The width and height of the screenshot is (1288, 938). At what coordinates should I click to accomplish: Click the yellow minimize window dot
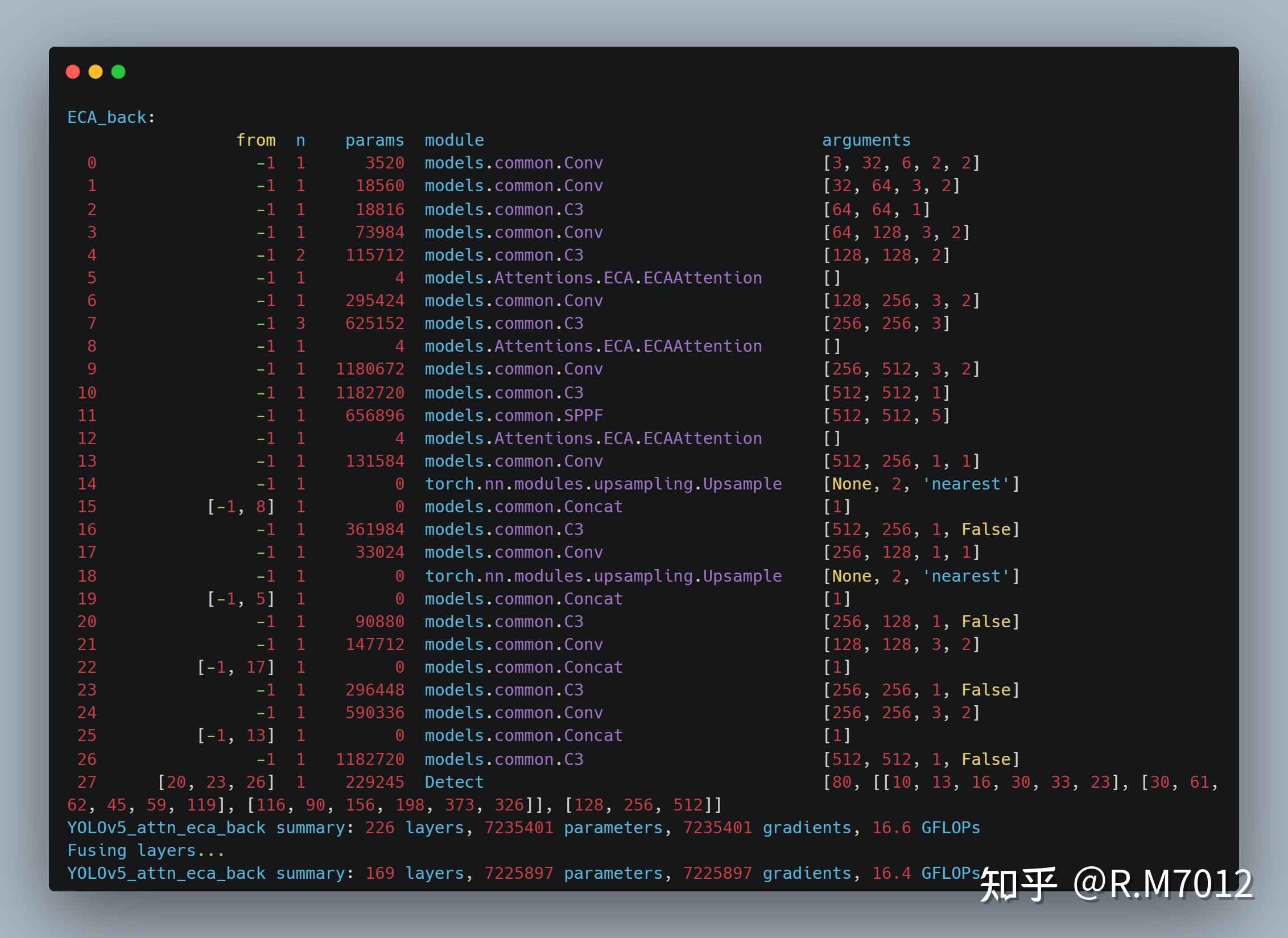click(96, 72)
